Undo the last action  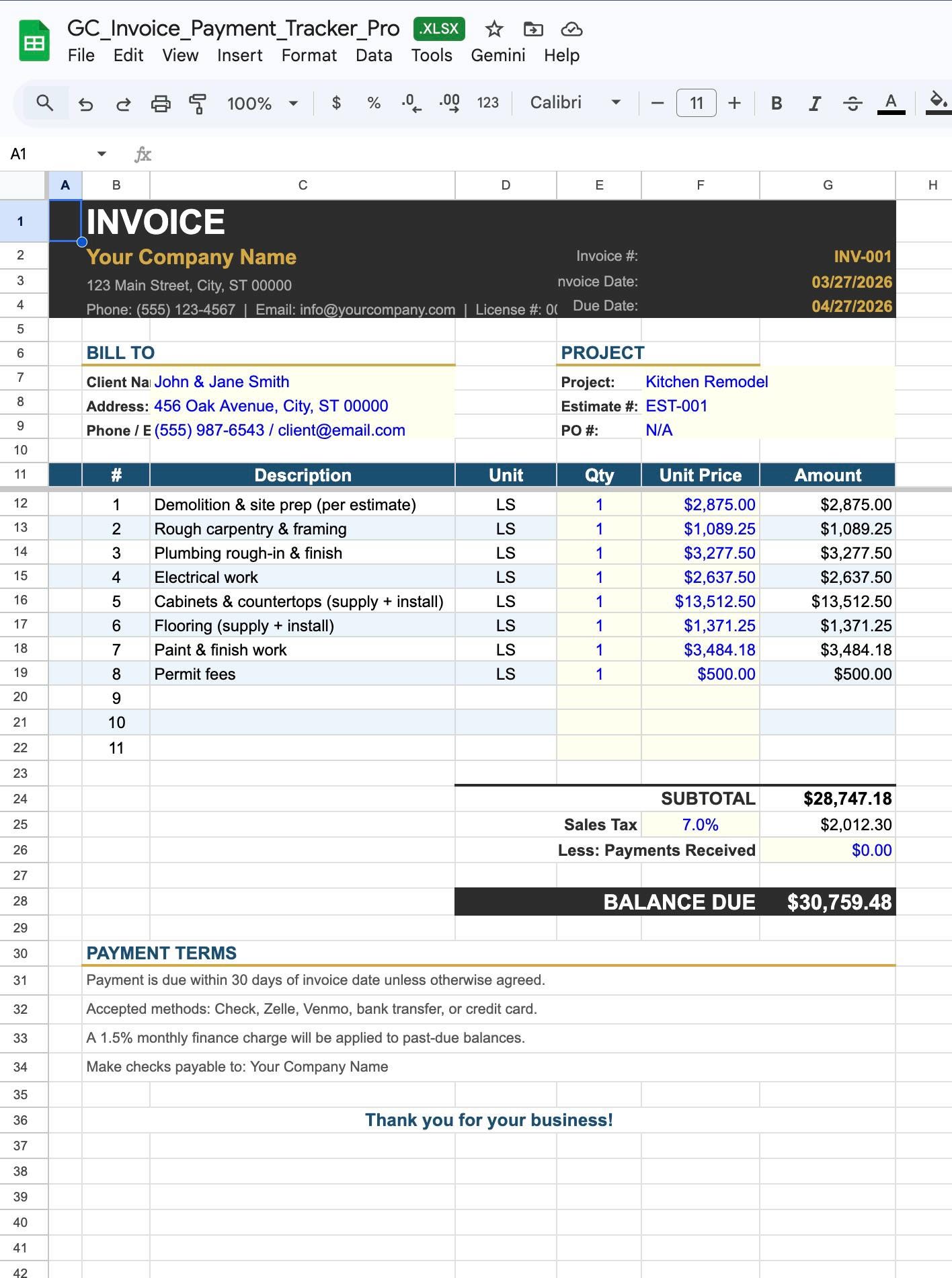tap(85, 104)
